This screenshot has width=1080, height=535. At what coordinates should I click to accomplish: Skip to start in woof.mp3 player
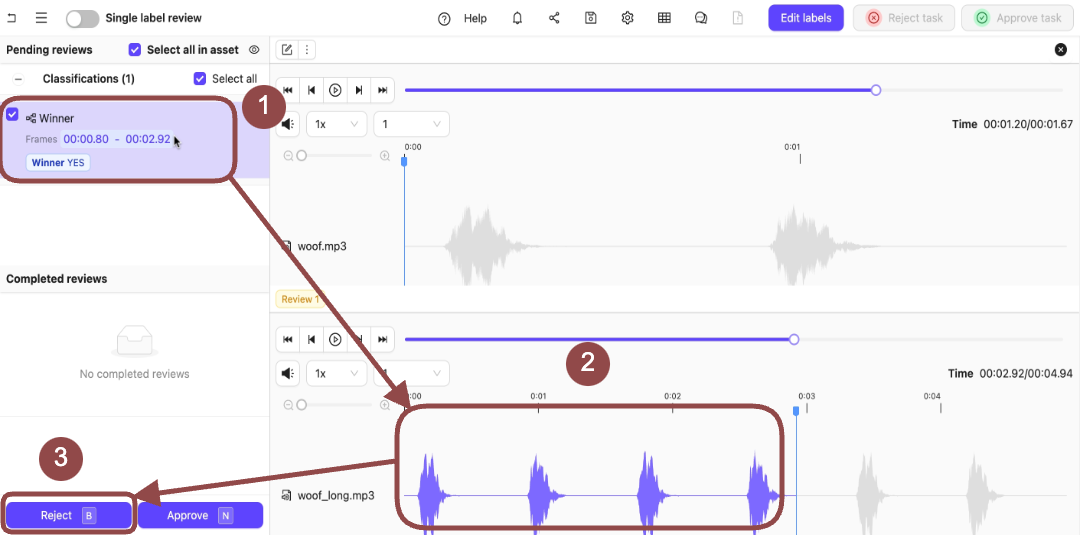click(x=288, y=90)
